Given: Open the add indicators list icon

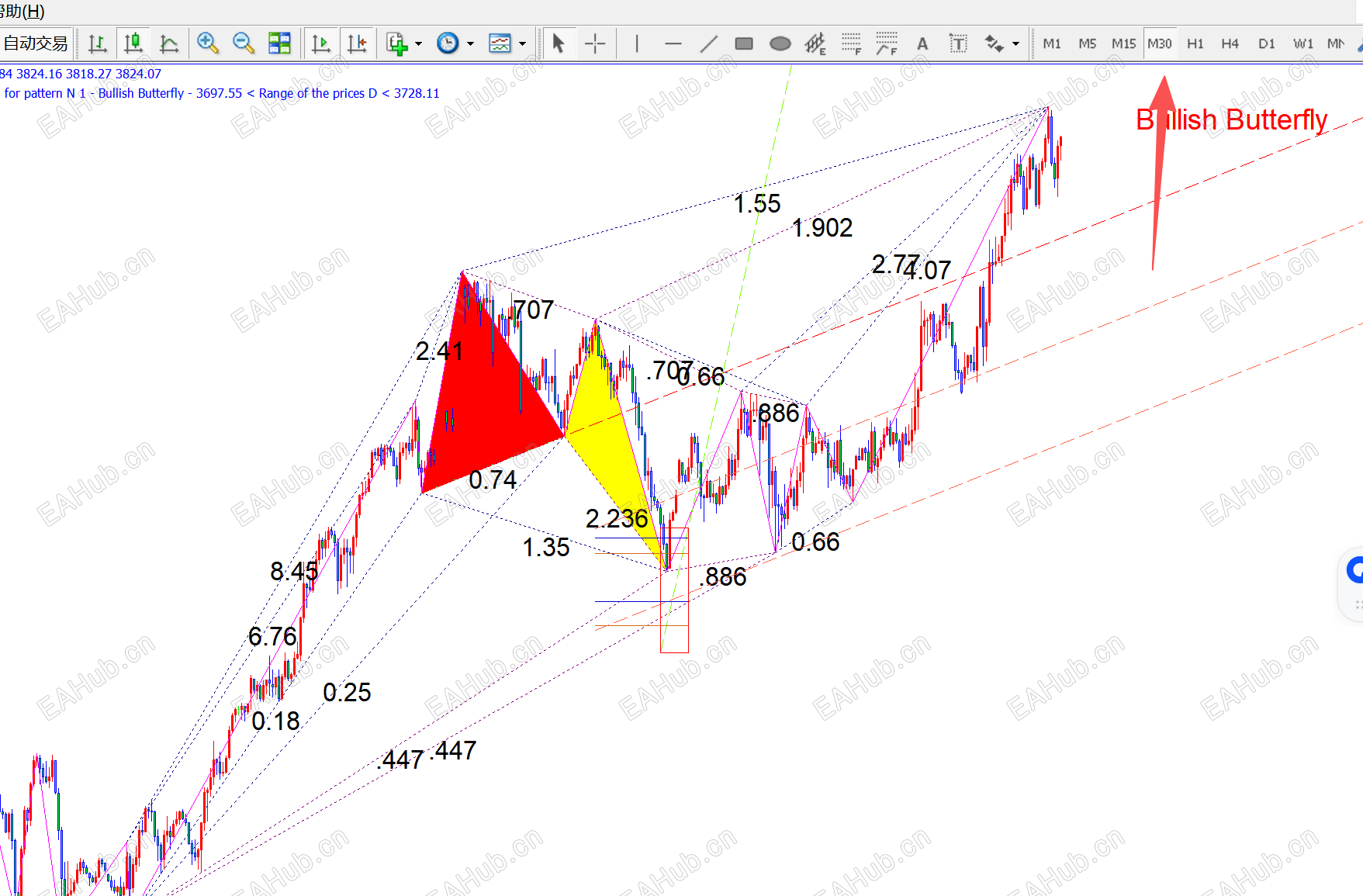Looking at the screenshot, I should (x=397, y=43).
